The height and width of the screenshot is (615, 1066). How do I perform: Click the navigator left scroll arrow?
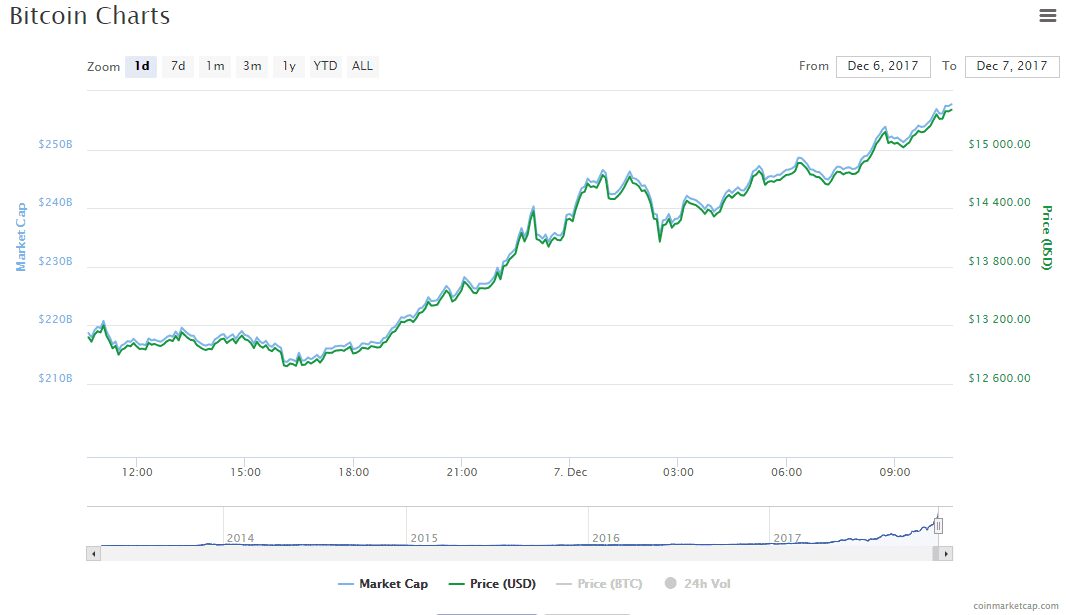coord(93,554)
